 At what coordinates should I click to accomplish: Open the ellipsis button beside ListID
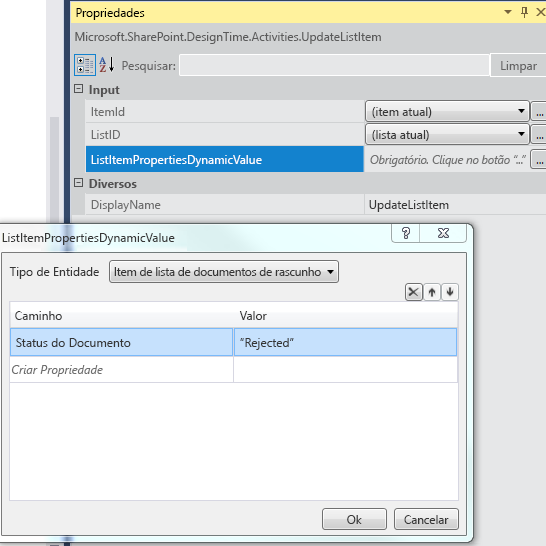click(539, 135)
